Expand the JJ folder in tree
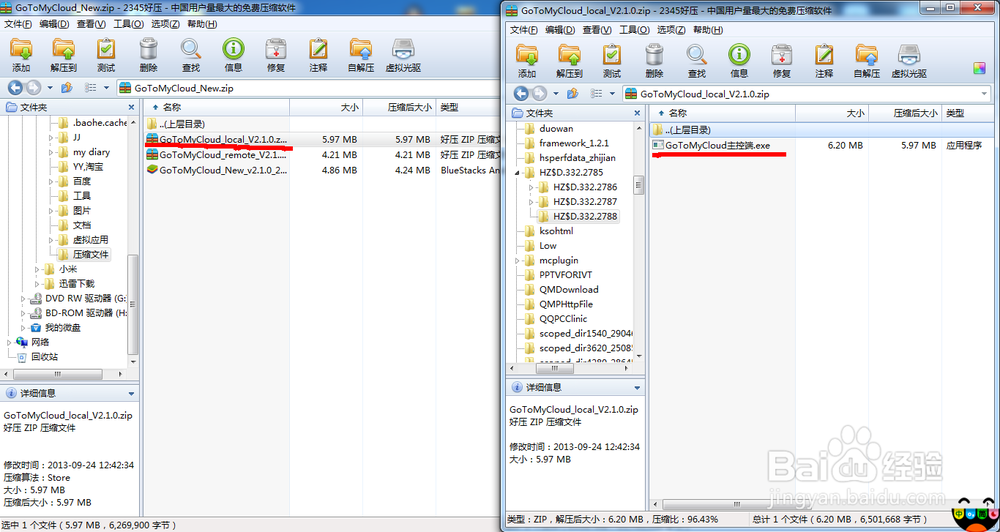This screenshot has width=1000, height=532. coord(51,137)
